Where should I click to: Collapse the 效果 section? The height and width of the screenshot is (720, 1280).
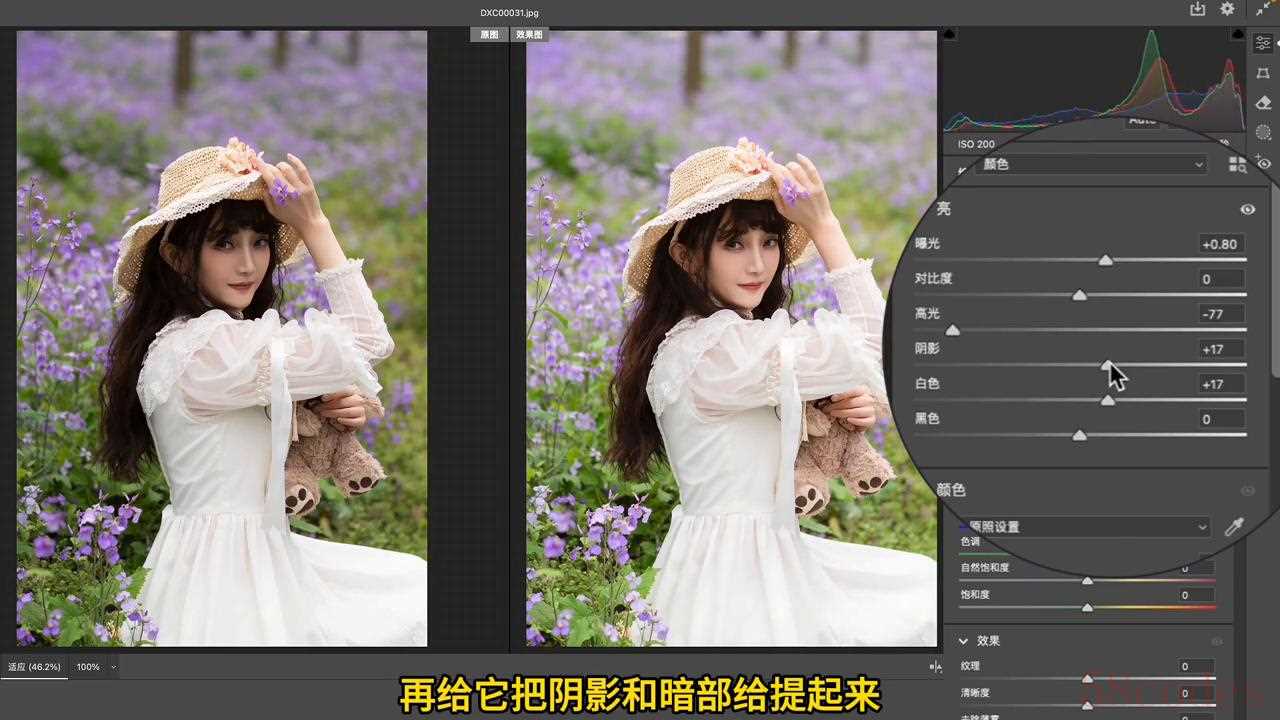[x=964, y=641]
